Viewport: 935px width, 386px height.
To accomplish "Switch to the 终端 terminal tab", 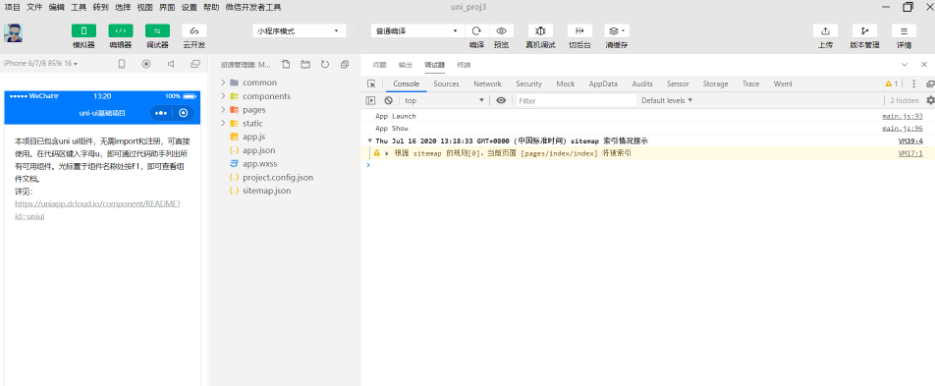I will click(463, 64).
